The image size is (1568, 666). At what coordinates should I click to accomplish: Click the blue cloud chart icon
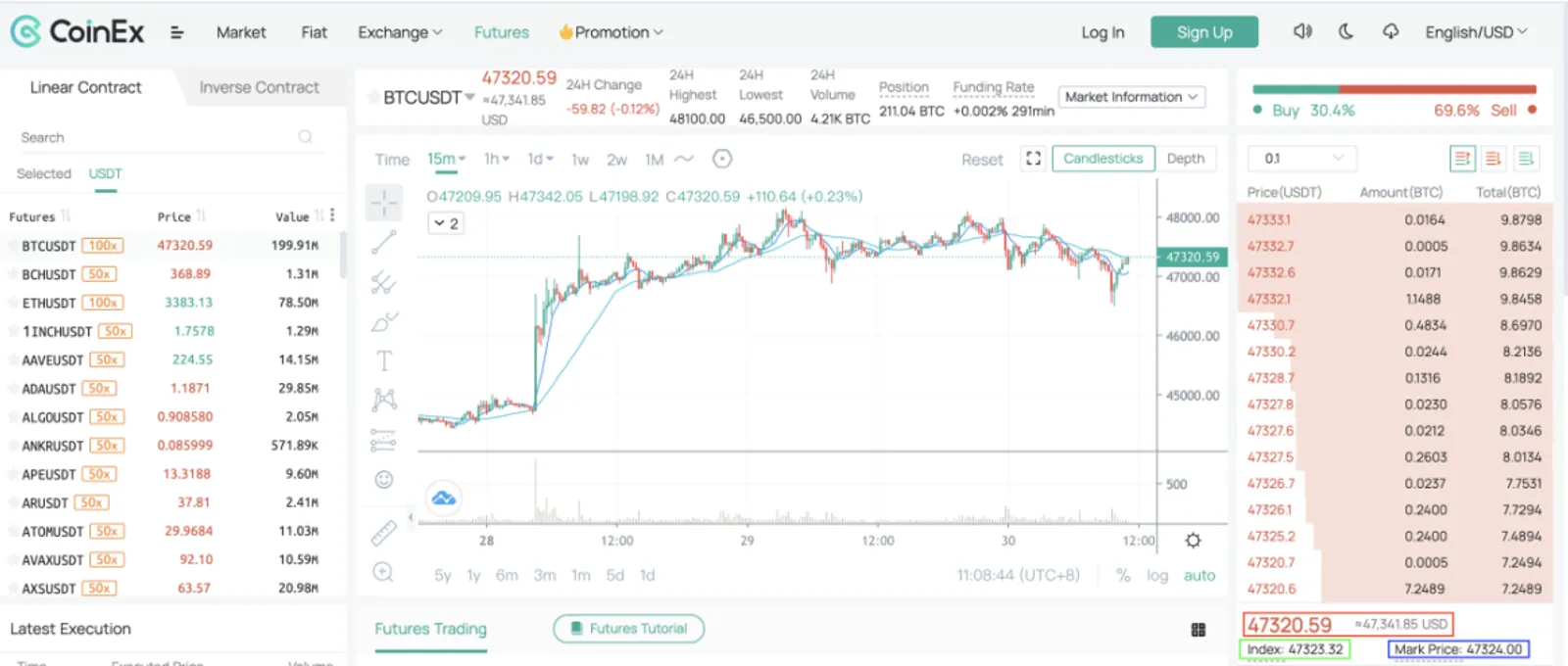pos(444,499)
